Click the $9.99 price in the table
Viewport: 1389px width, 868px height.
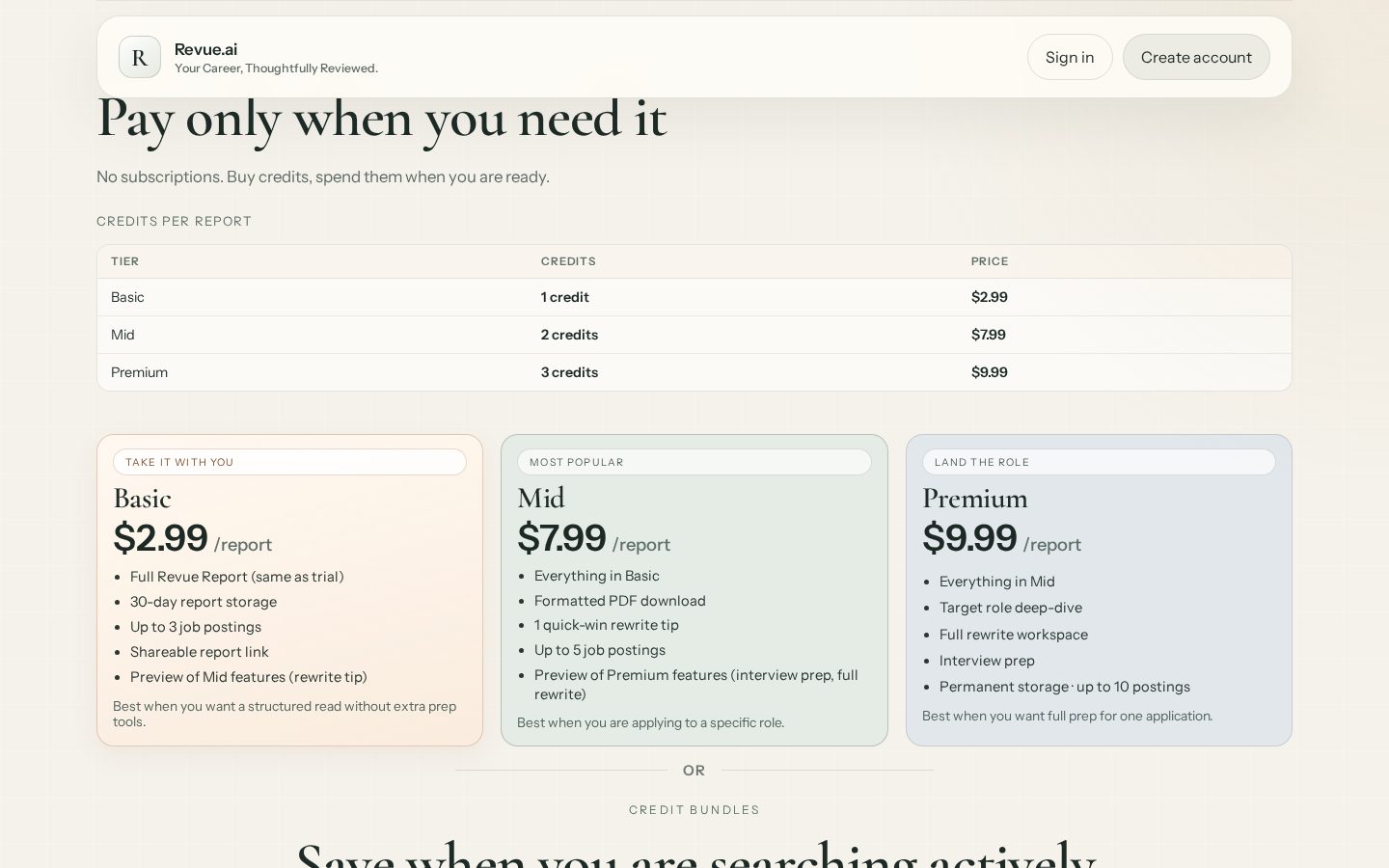click(x=990, y=372)
